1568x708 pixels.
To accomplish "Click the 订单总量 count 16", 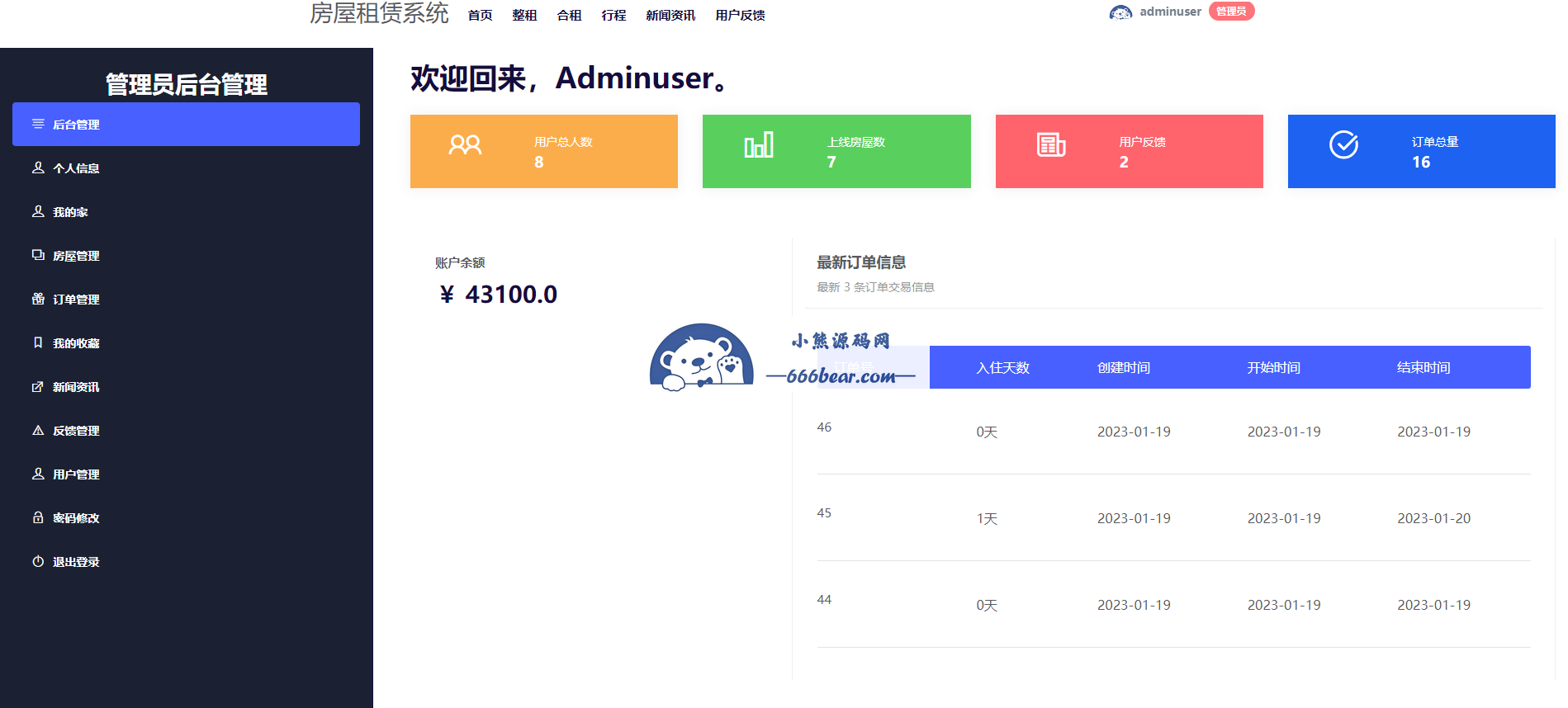I will click(1421, 163).
